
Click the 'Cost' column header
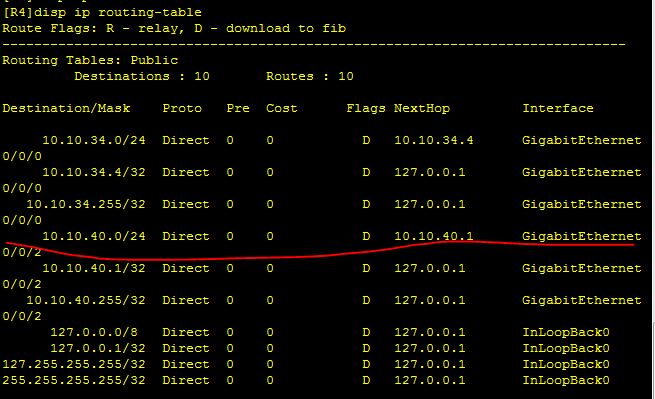[282, 109]
